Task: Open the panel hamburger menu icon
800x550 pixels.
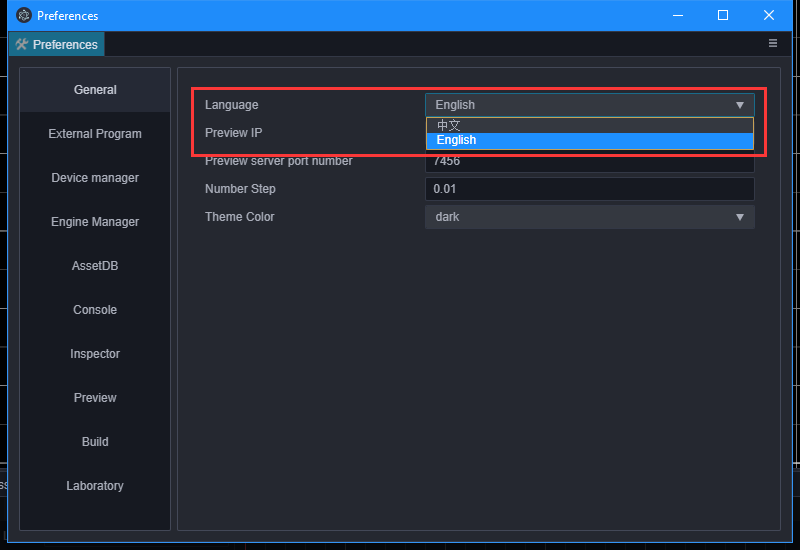Action: (772, 43)
